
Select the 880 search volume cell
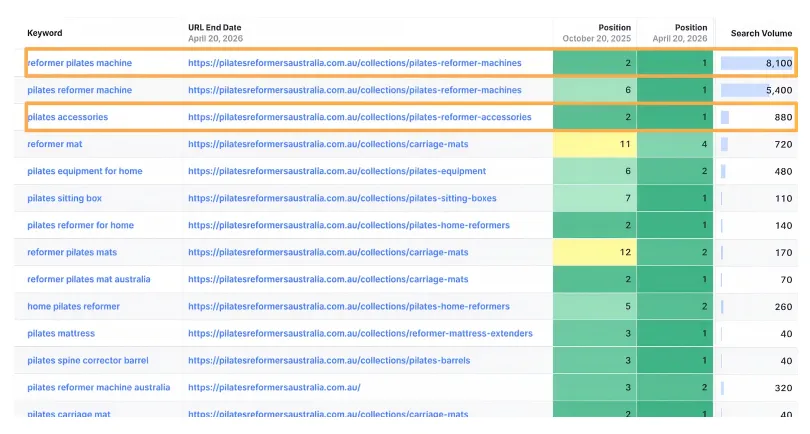coord(757,117)
